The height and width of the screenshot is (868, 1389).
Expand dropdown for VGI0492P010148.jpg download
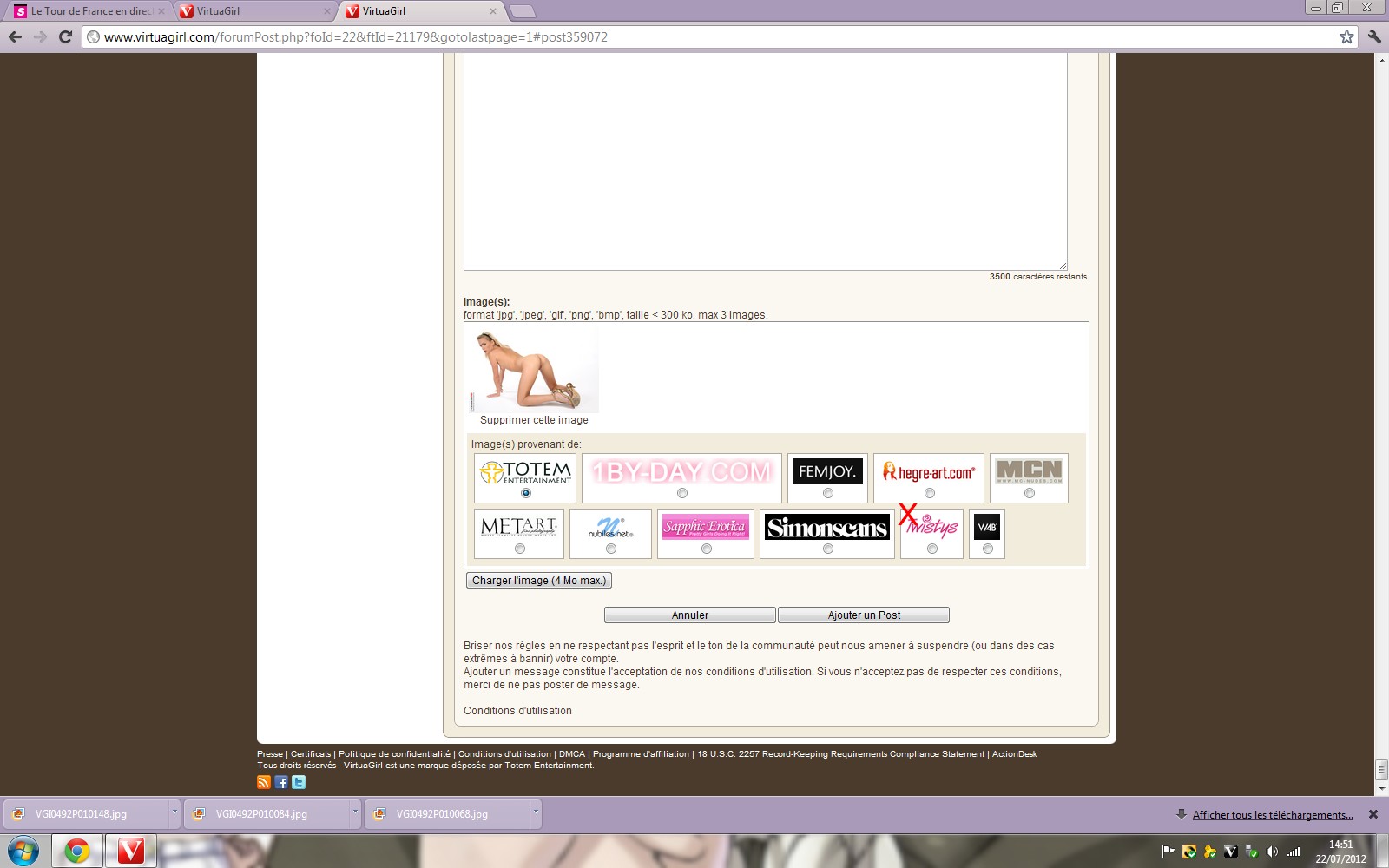point(174,812)
